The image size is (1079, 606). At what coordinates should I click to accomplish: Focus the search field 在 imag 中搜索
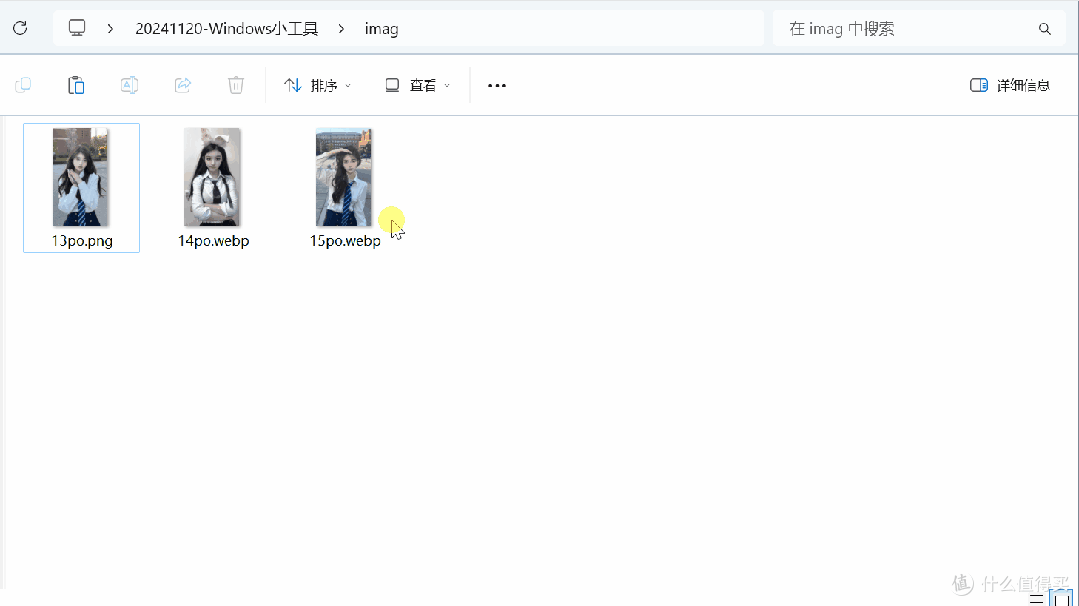[919, 28]
